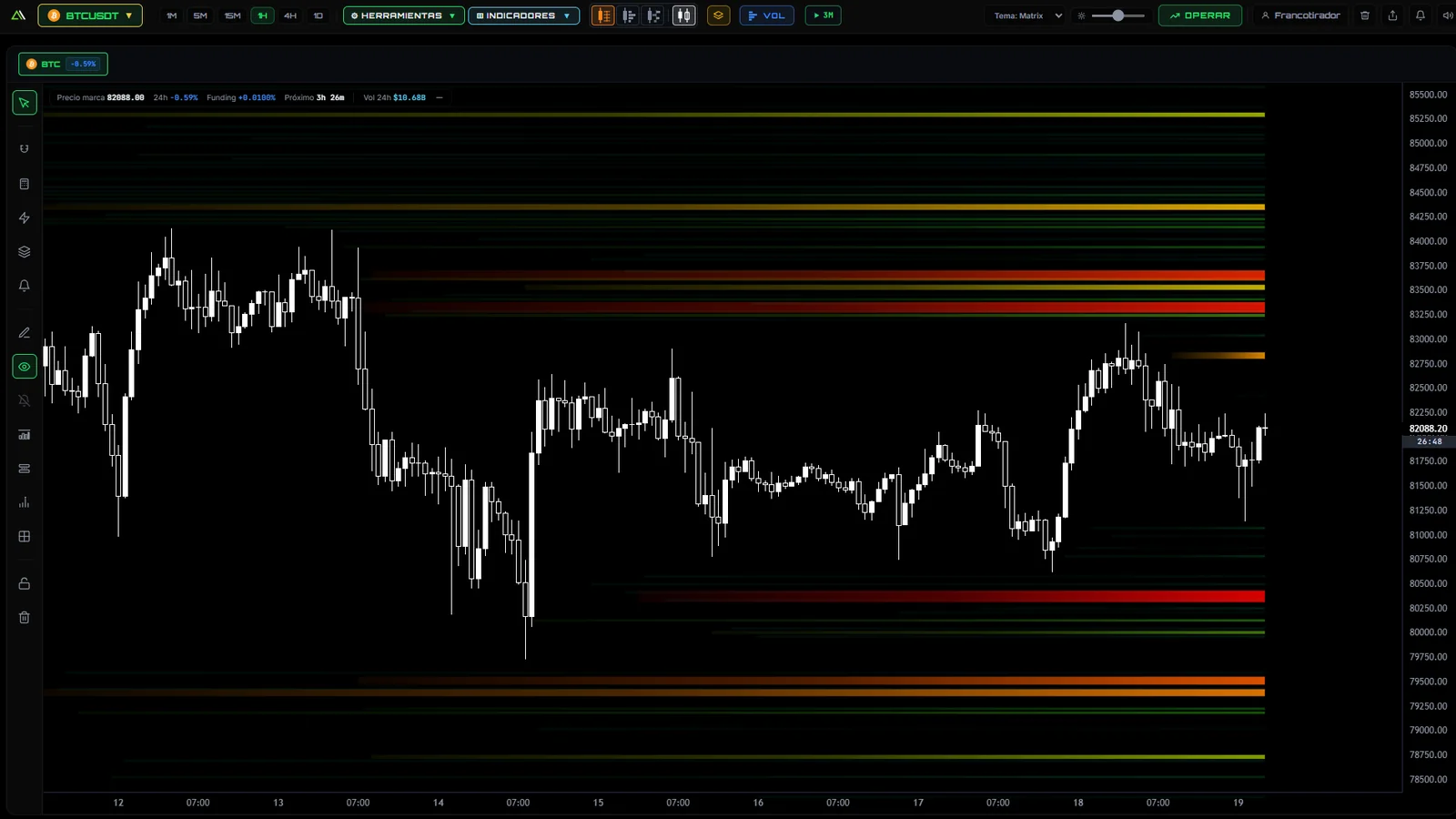
Task: Toggle the eye visibility tool in sidebar
Action: tap(25, 367)
